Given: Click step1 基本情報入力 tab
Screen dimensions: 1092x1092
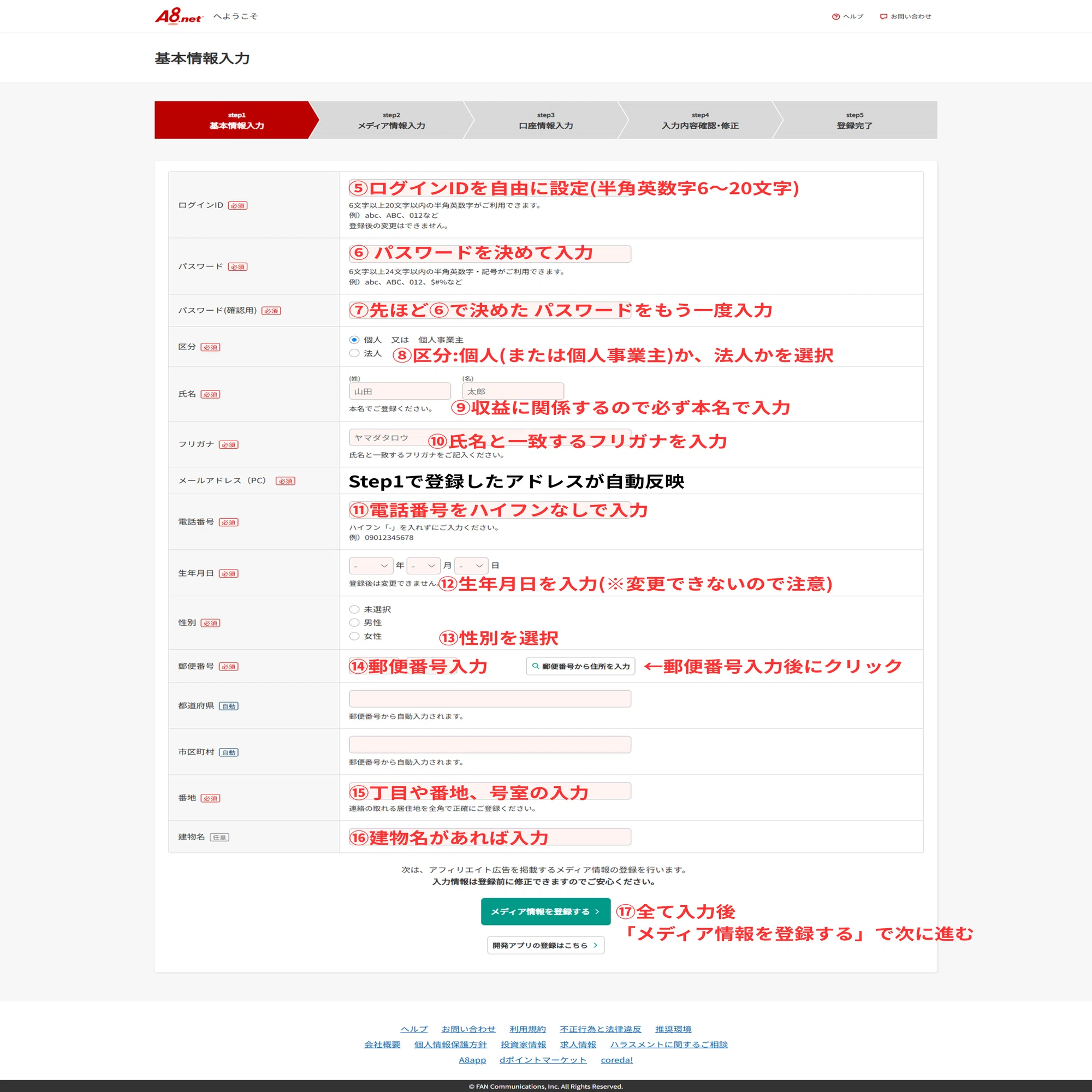Looking at the screenshot, I should coord(236,120).
